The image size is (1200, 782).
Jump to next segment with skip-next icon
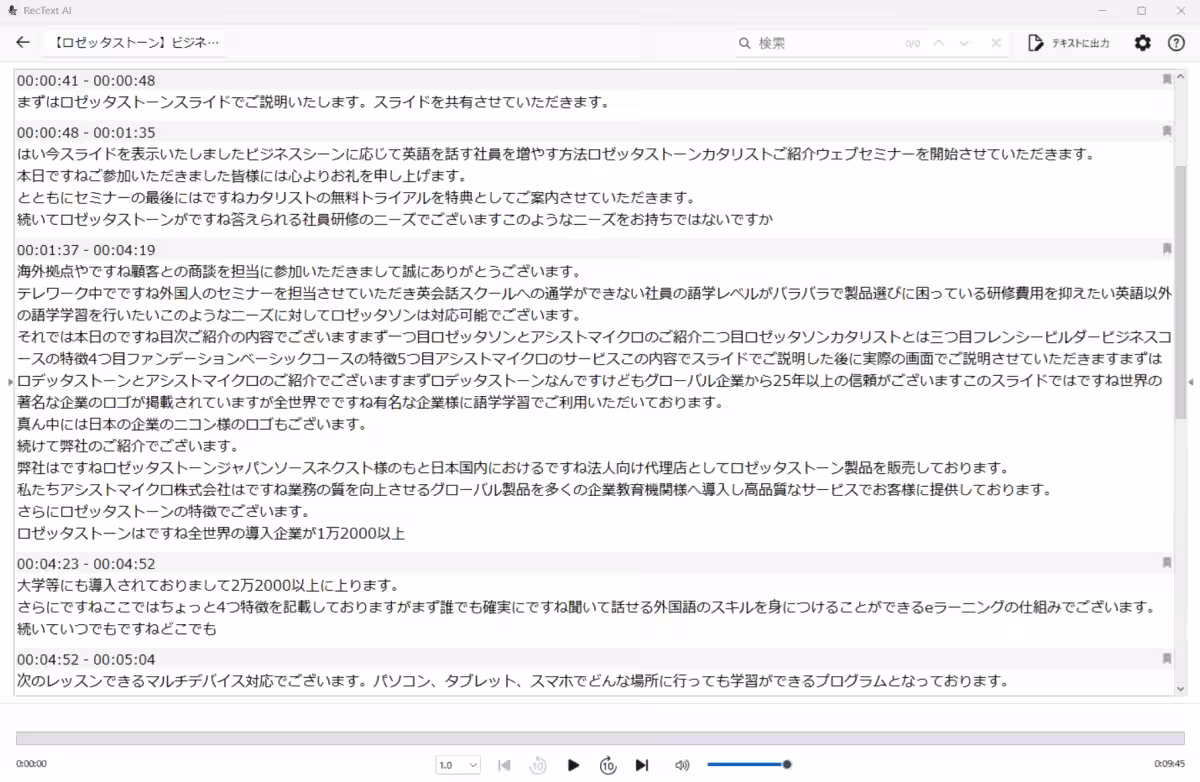pos(642,765)
